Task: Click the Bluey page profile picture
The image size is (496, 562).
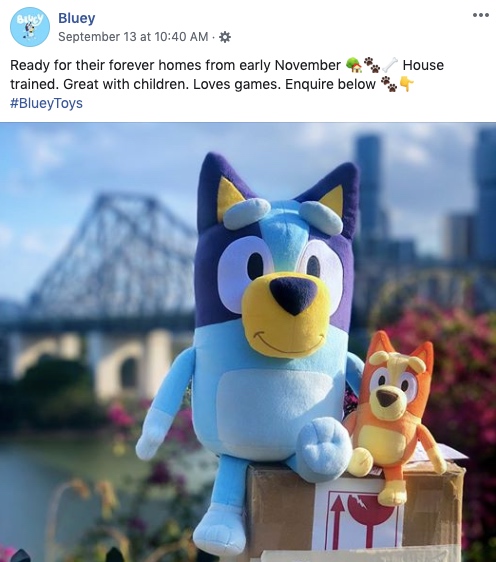Action: (30, 27)
